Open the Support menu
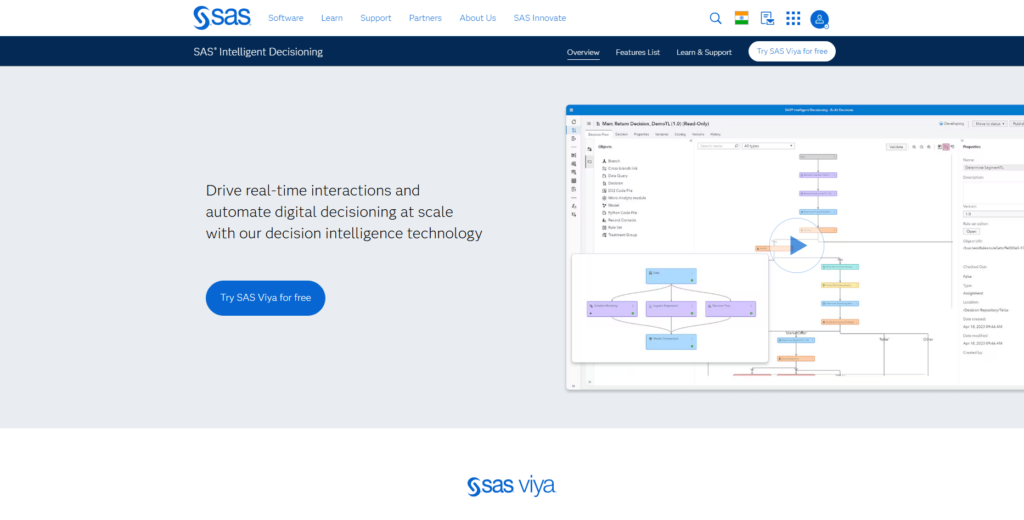This screenshot has width=1024, height=520. (x=376, y=18)
